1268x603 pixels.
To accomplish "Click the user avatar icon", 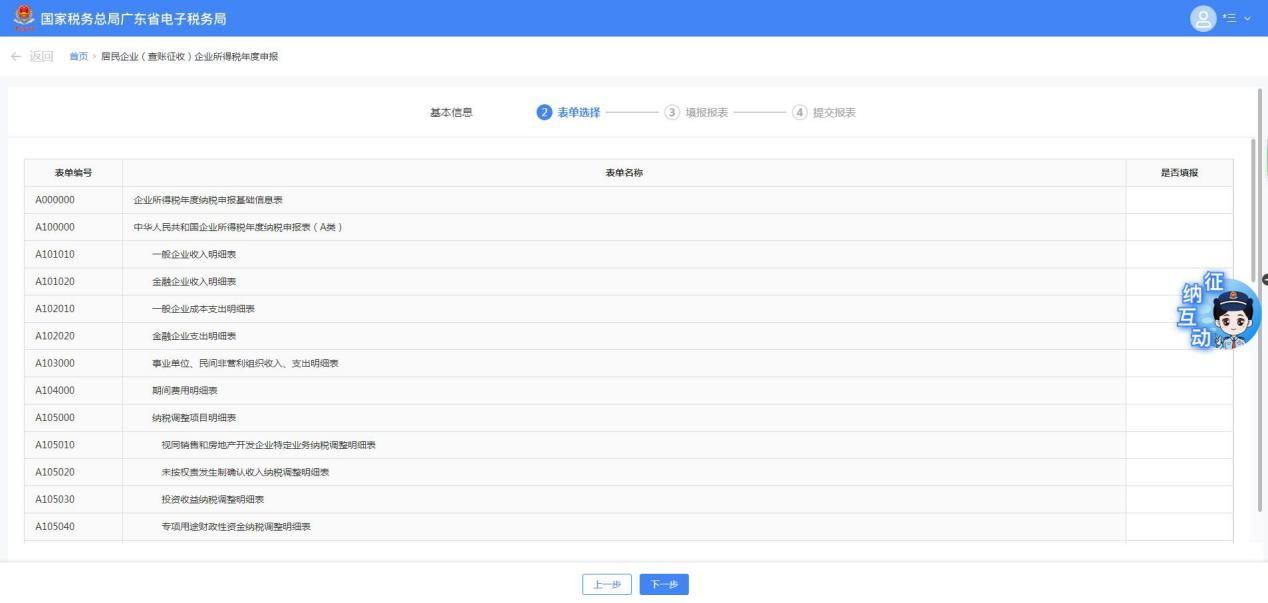I will point(1204,18).
